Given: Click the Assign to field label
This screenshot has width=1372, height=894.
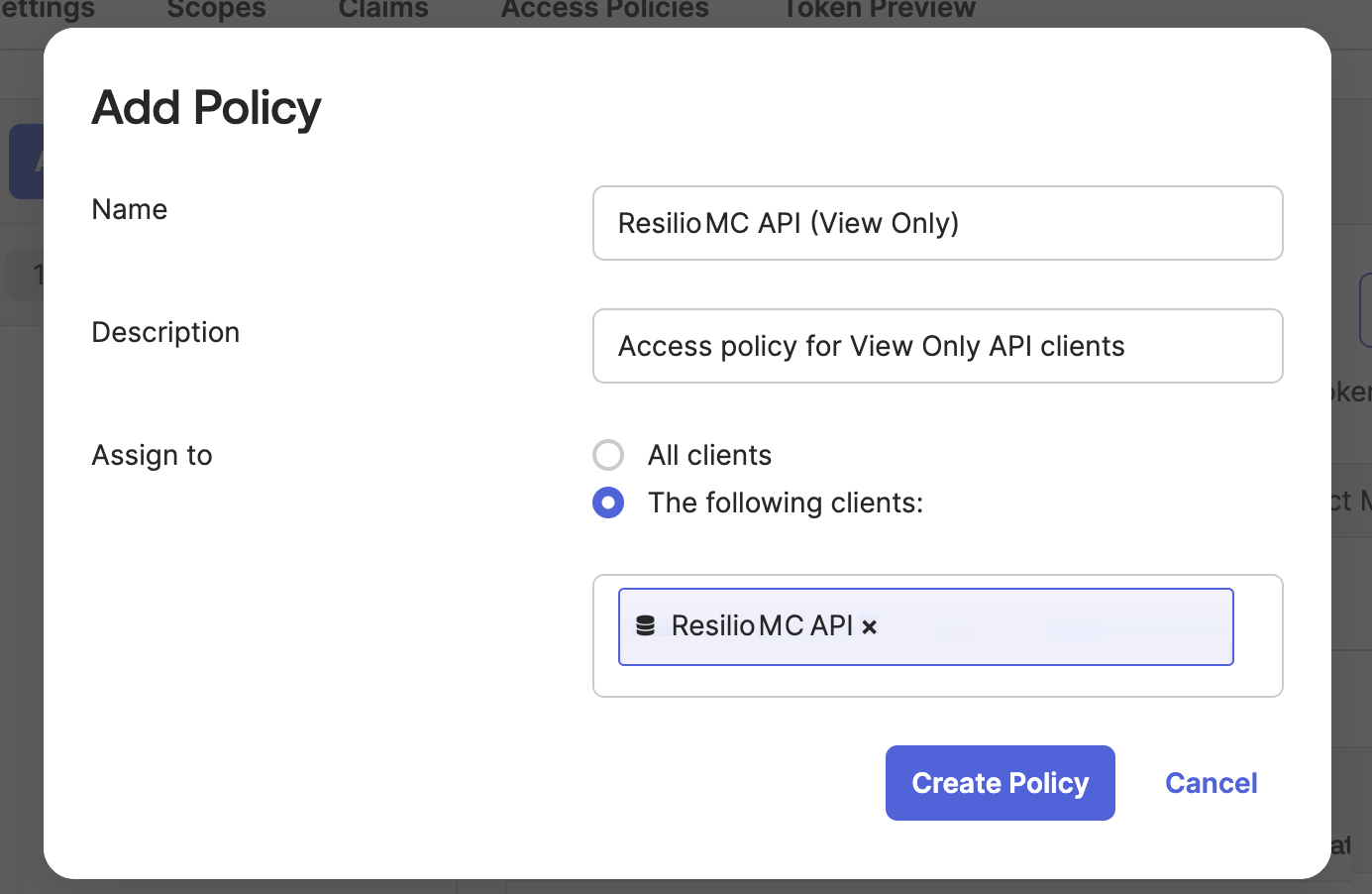Looking at the screenshot, I should click(x=152, y=455).
